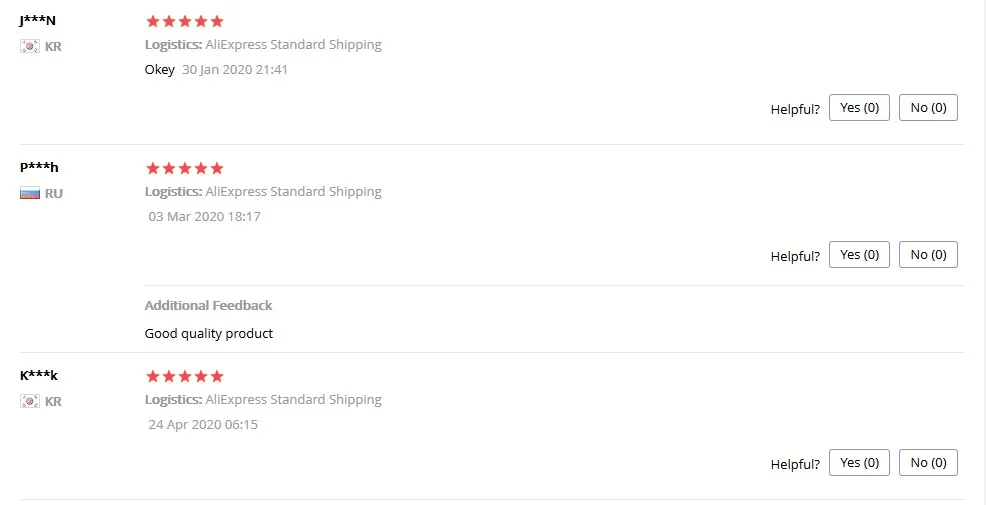Viewport: 986px width, 505px height.
Task: Mark J***N's review as helpful with Yes
Action: [859, 108]
